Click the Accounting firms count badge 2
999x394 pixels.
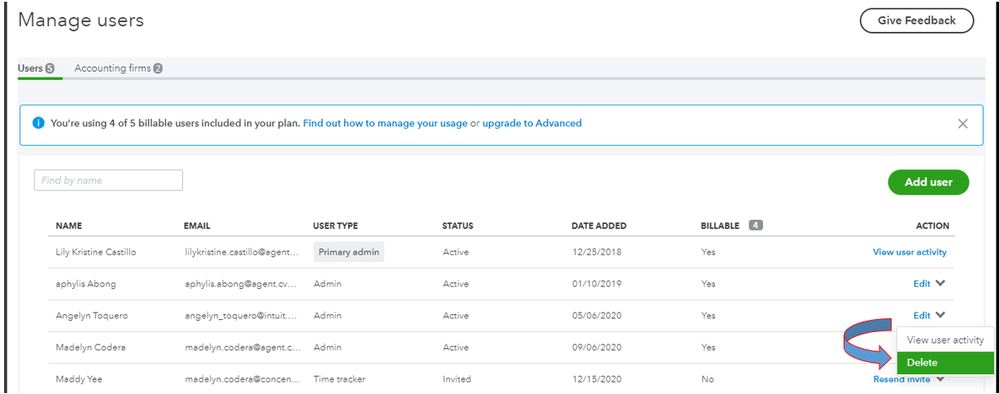coord(158,69)
